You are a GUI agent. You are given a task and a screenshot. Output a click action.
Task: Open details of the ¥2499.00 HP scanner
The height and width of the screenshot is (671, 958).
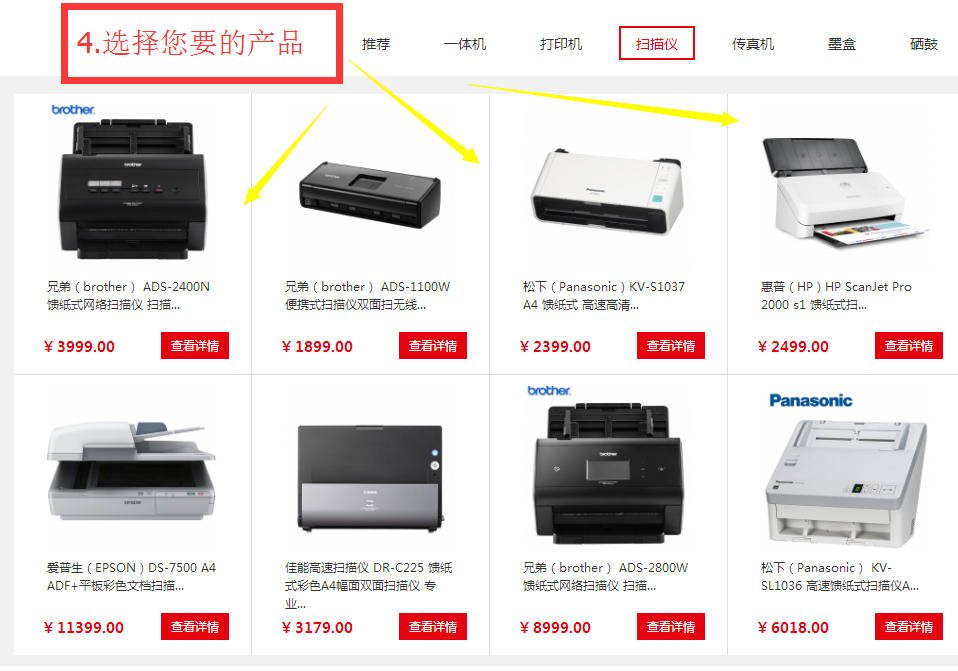click(909, 346)
